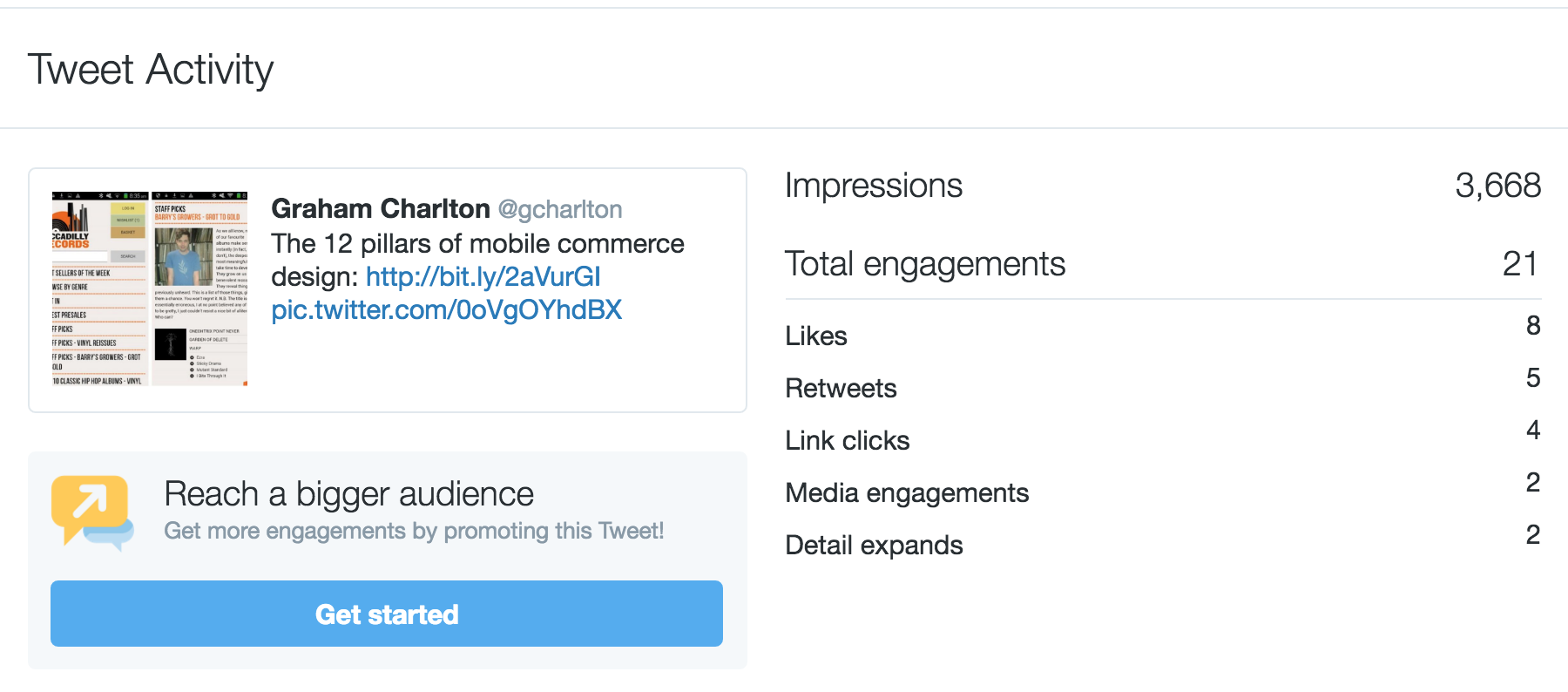Click the tweet text about mobile commerce
The height and width of the screenshot is (692, 1568).
pyautogui.click(x=477, y=244)
